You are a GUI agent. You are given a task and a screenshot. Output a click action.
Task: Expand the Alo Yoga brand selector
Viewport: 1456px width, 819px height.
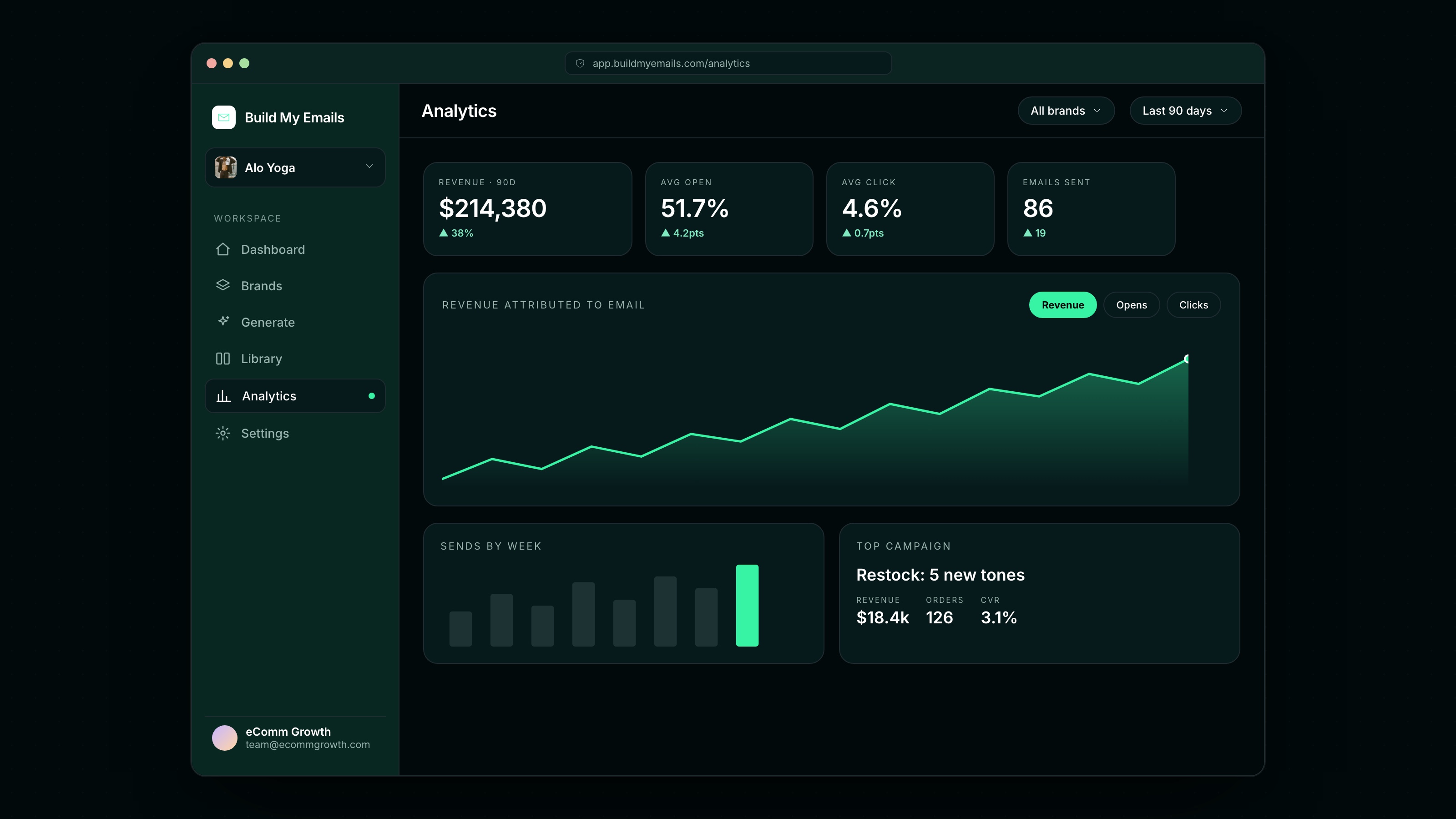295,167
